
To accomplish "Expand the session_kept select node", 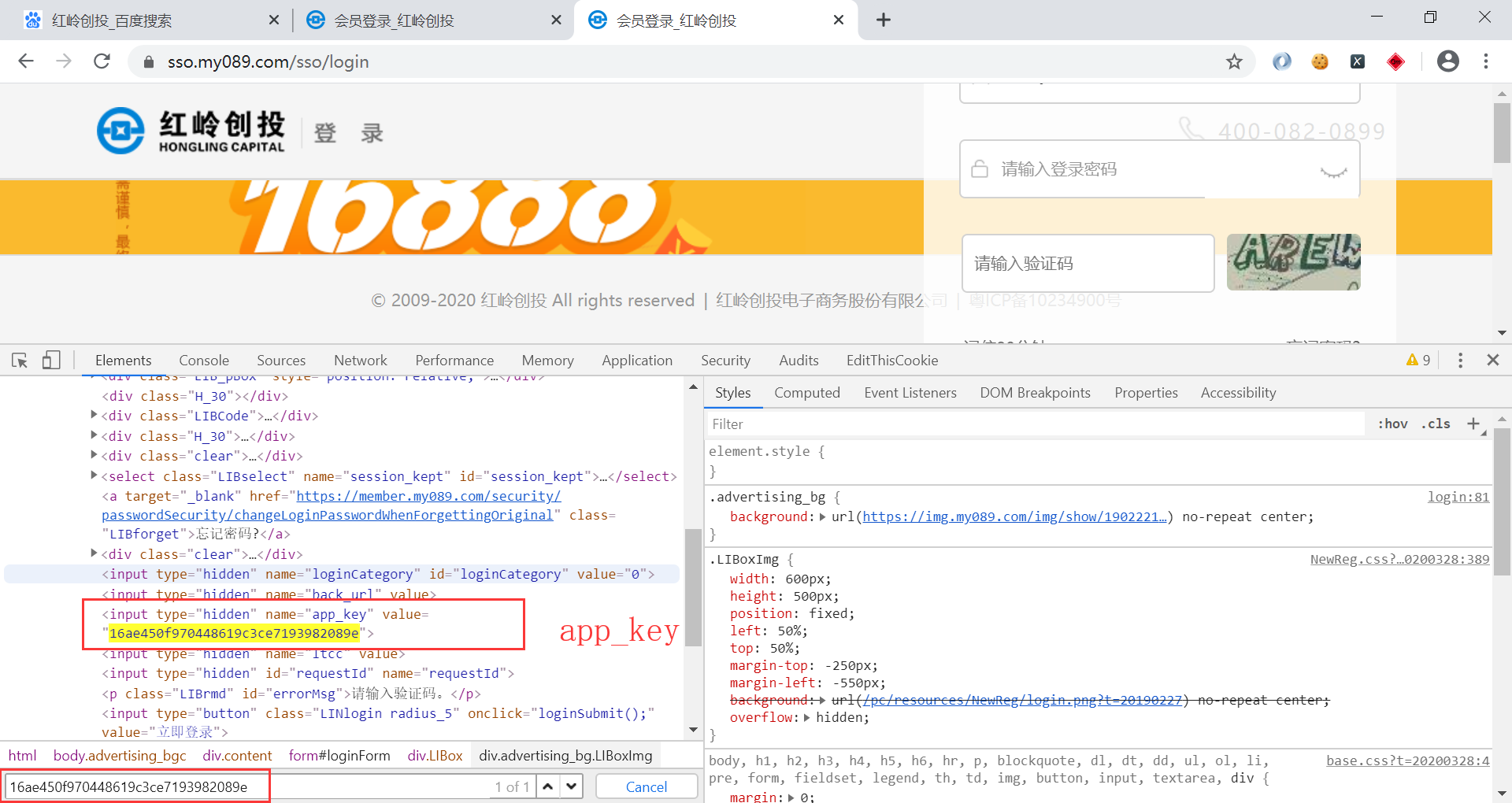I will 94,475.
